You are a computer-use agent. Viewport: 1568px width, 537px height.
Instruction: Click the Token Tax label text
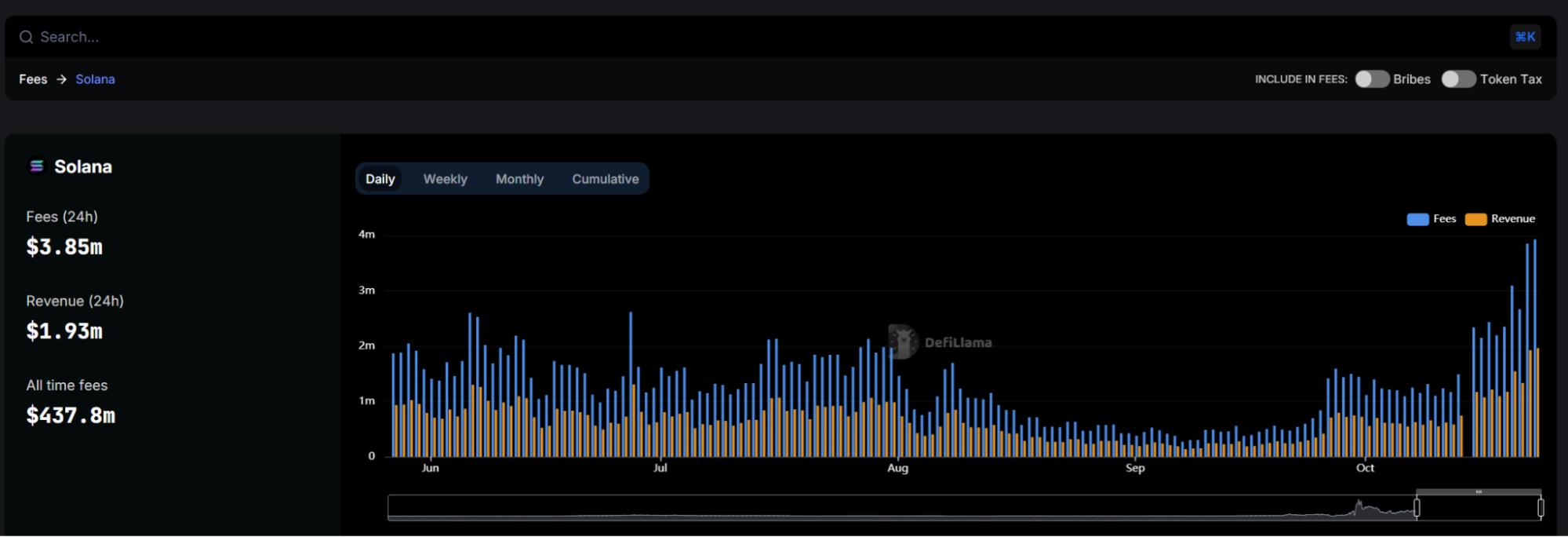click(x=1511, y=79)
